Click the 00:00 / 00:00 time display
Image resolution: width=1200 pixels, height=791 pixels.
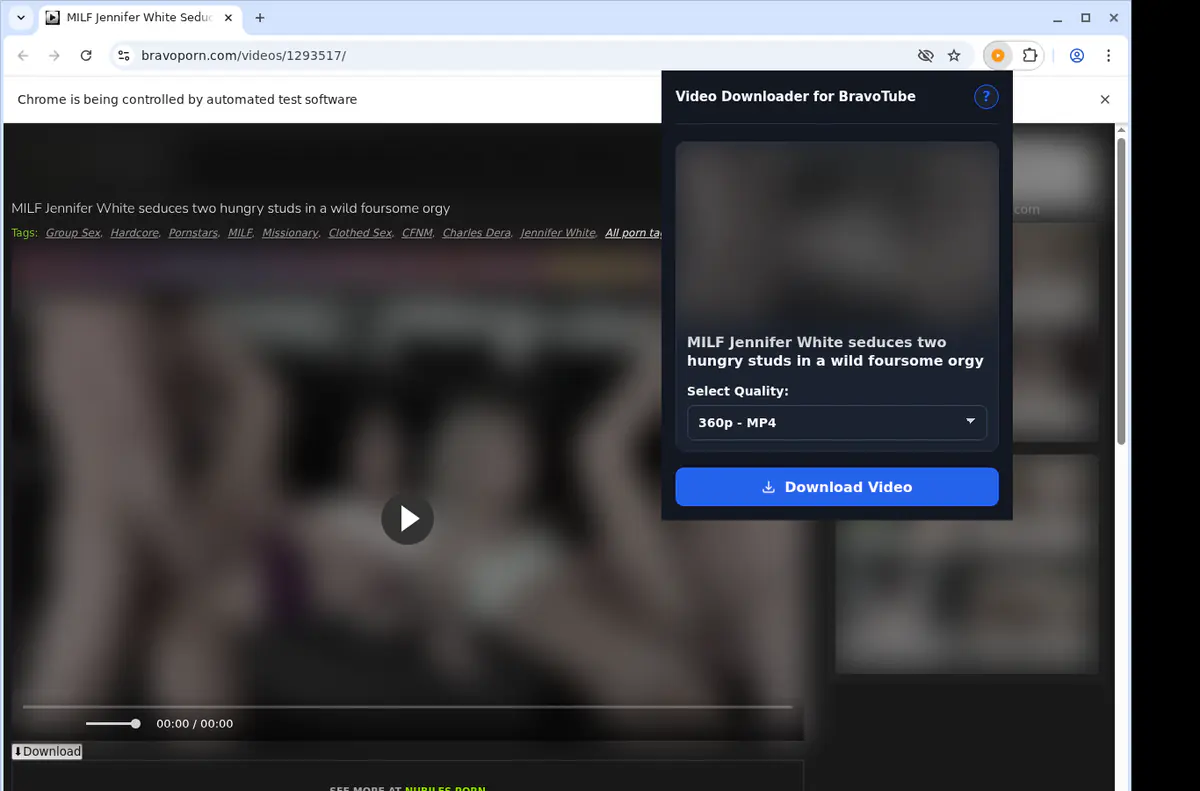pyautogui.click(x=195, y=724)
